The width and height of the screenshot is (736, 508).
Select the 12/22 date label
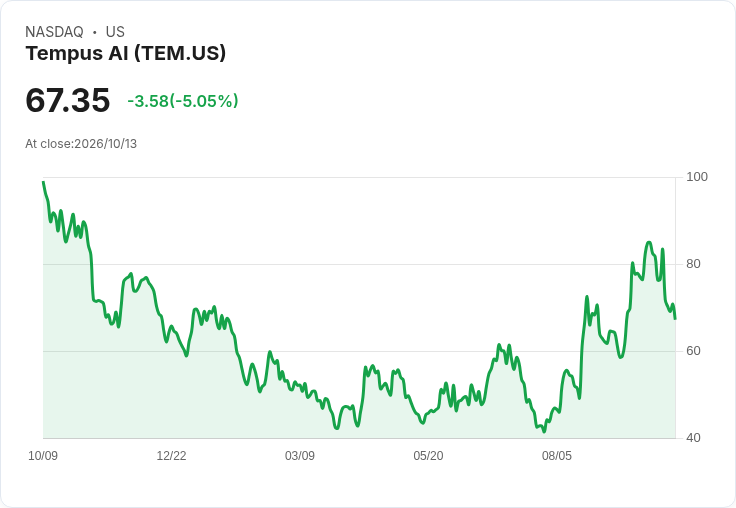(x=171, y=456)
